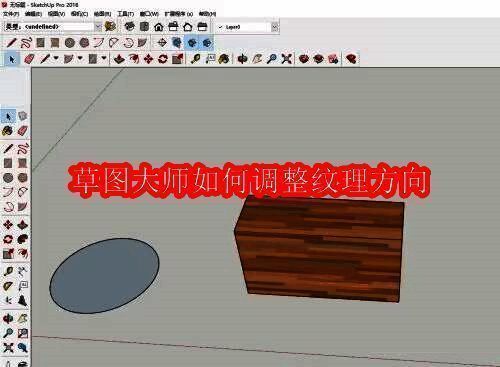Toggle Display Section Cuts
The width and height of the screenshot is (500, 367).
coord(191,43)
